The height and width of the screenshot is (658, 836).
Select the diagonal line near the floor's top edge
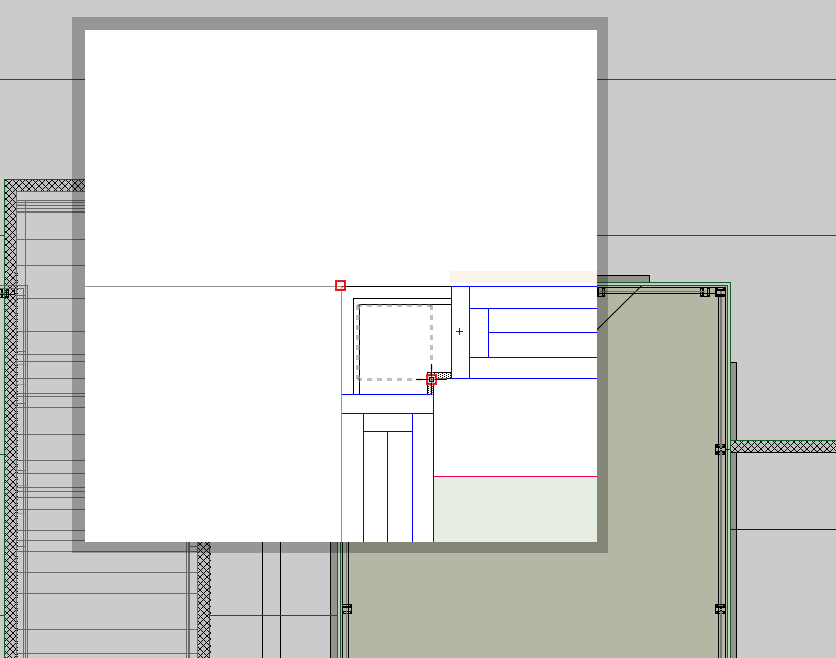point(619,306)
